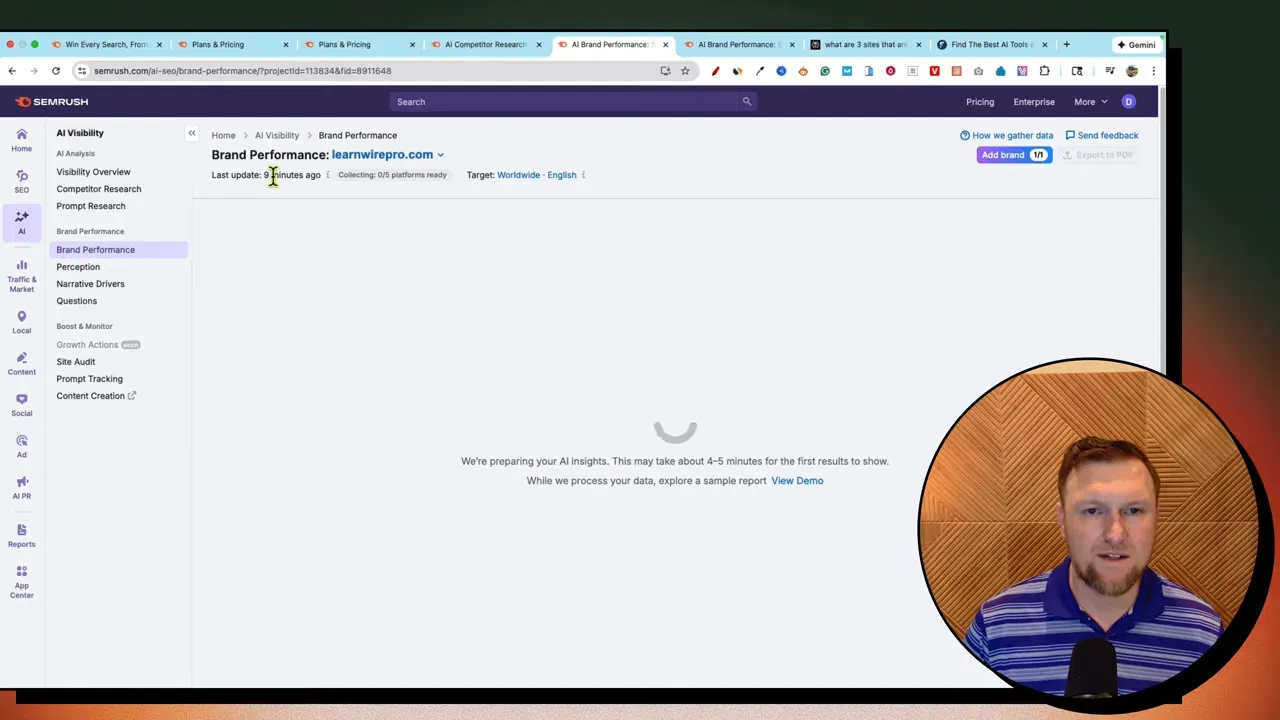1280x720 pixels.
Task: Click the AI PR megaphone icon
Action: click(21, 487)
